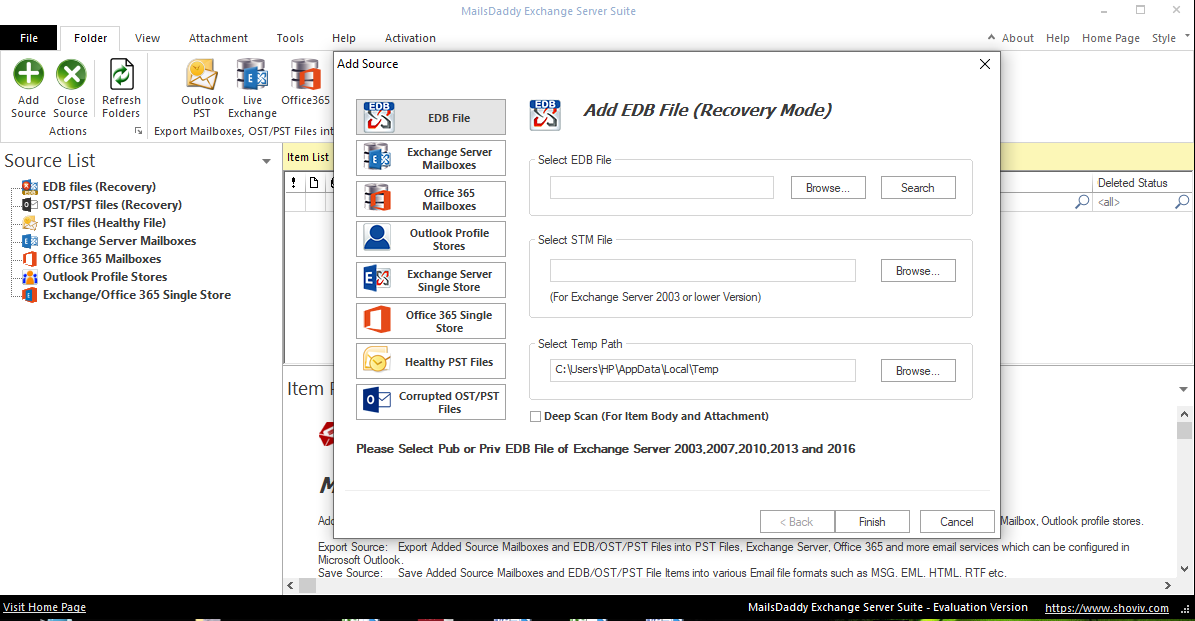The image size is (1195, 621).
Task: Click the Select Temp Path field
Action: tap(703, 370)
